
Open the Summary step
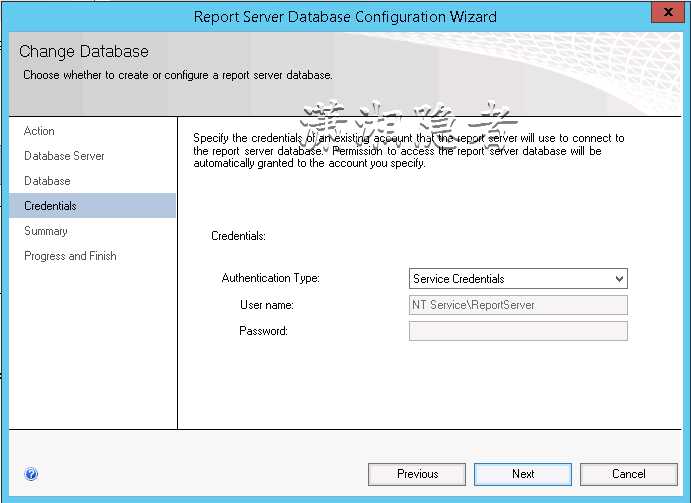[46, 231]
